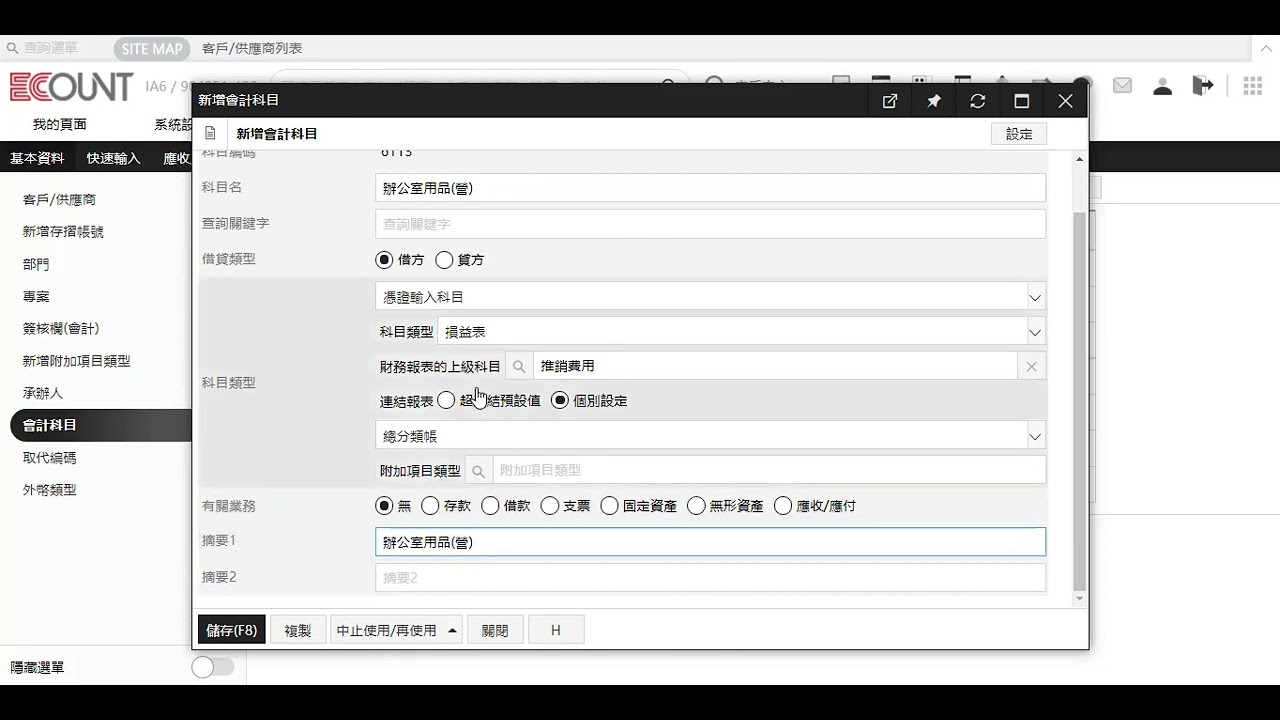1280x720 pixels.
Task: Click the 附加項目類型 input field
Action: [x=769, y=471]
